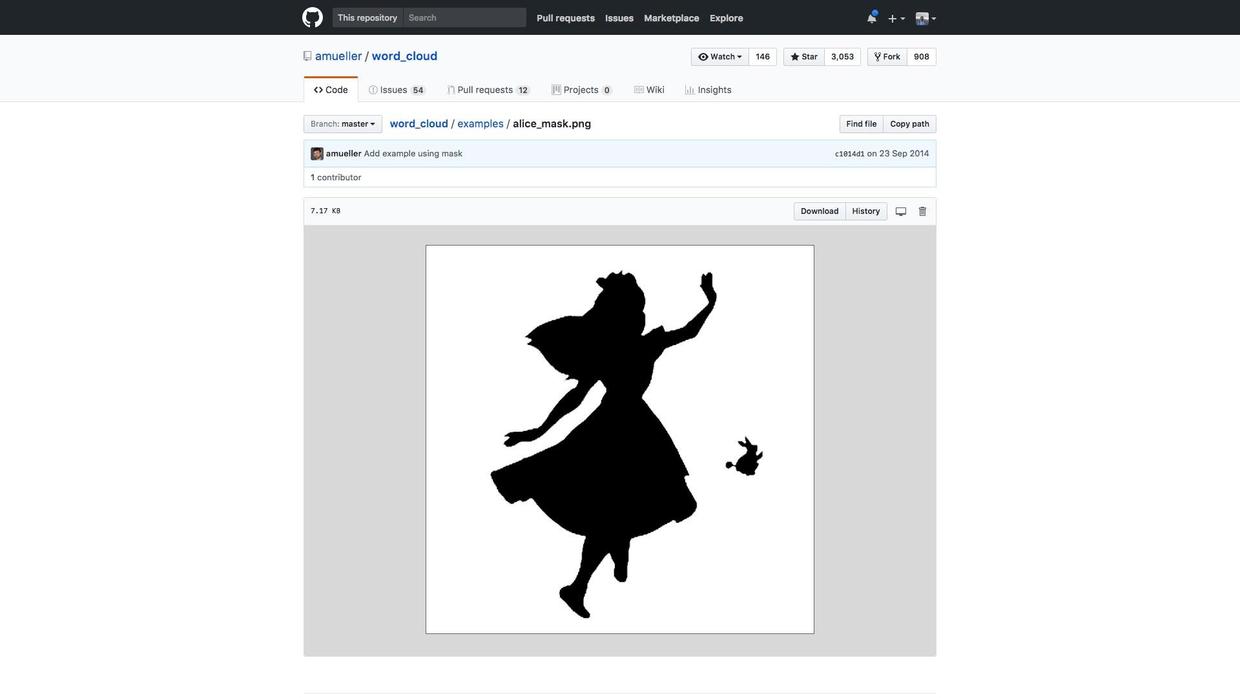This screenshot has height=698, width=1240.
Task: Click amueller's avatar in commit row
Action: (317, 154)
